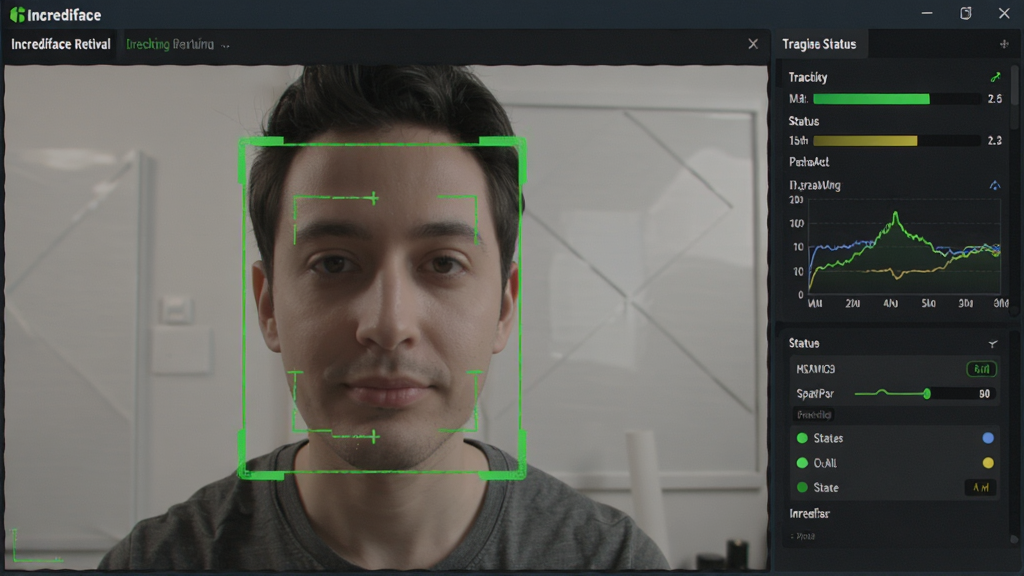
Task: Click the SpatPar value 90
Action: click(984, 394)
